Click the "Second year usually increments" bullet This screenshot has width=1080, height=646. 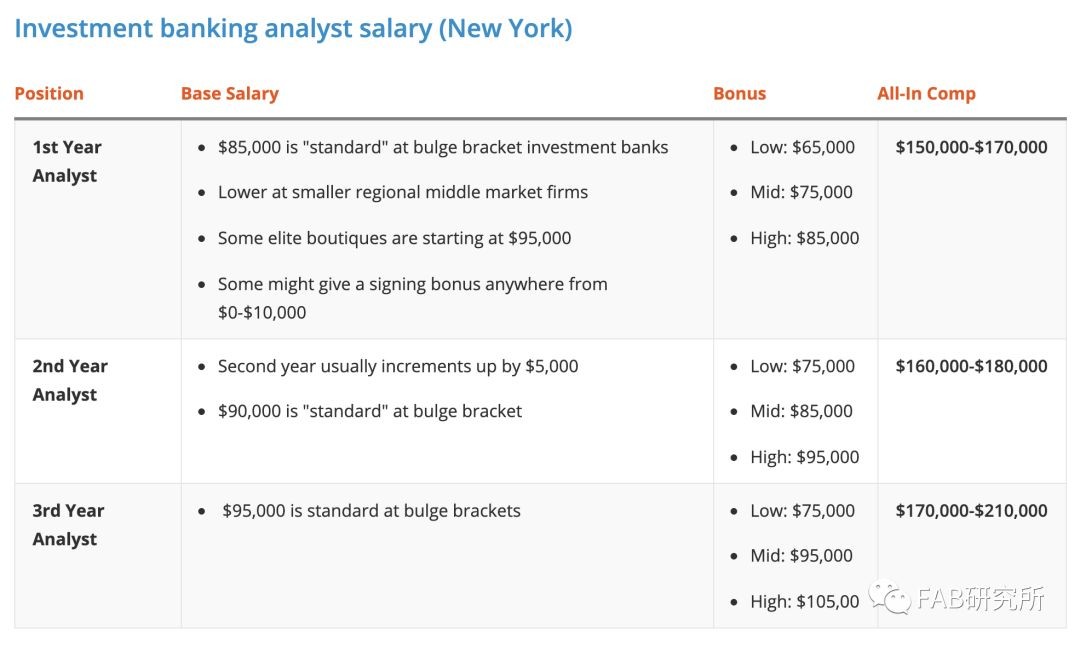(398, 366)
